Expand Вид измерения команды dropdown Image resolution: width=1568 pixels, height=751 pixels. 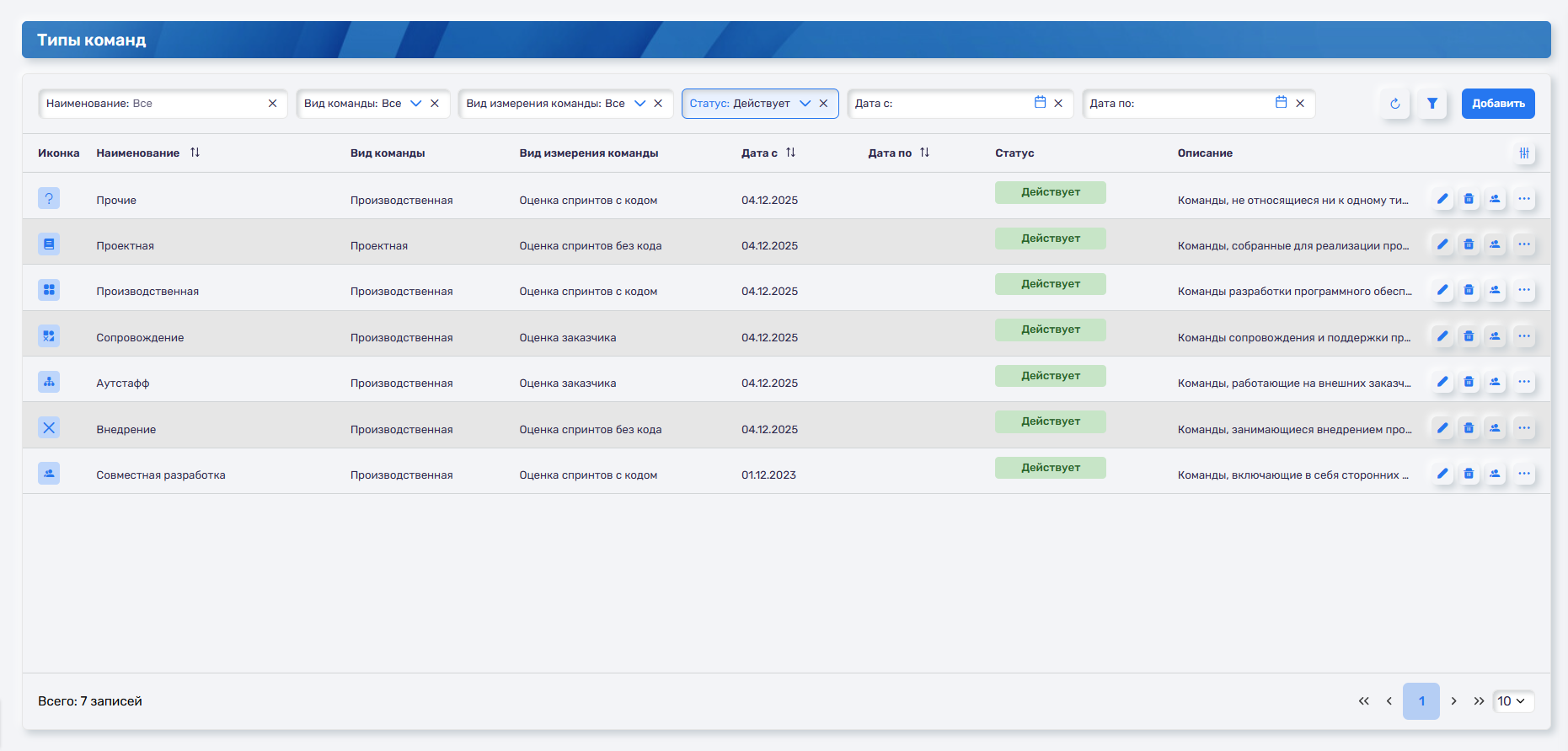pyautogui.click(x=640, y=104)
